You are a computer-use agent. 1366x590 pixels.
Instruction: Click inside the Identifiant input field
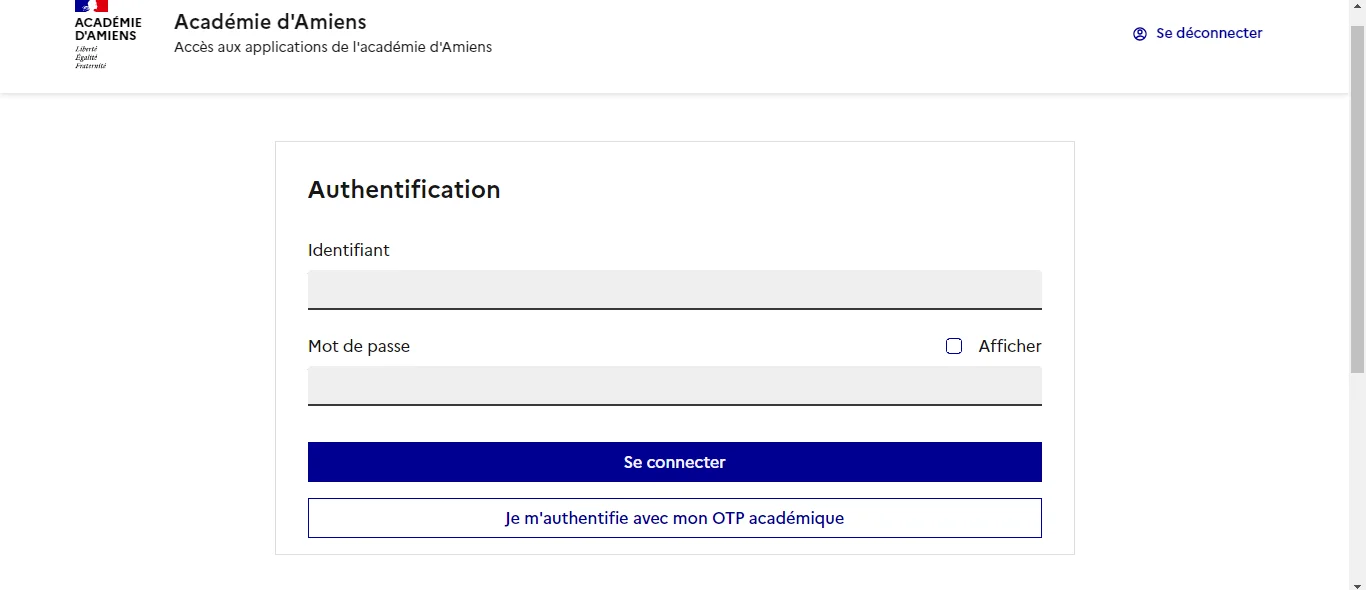674,289
